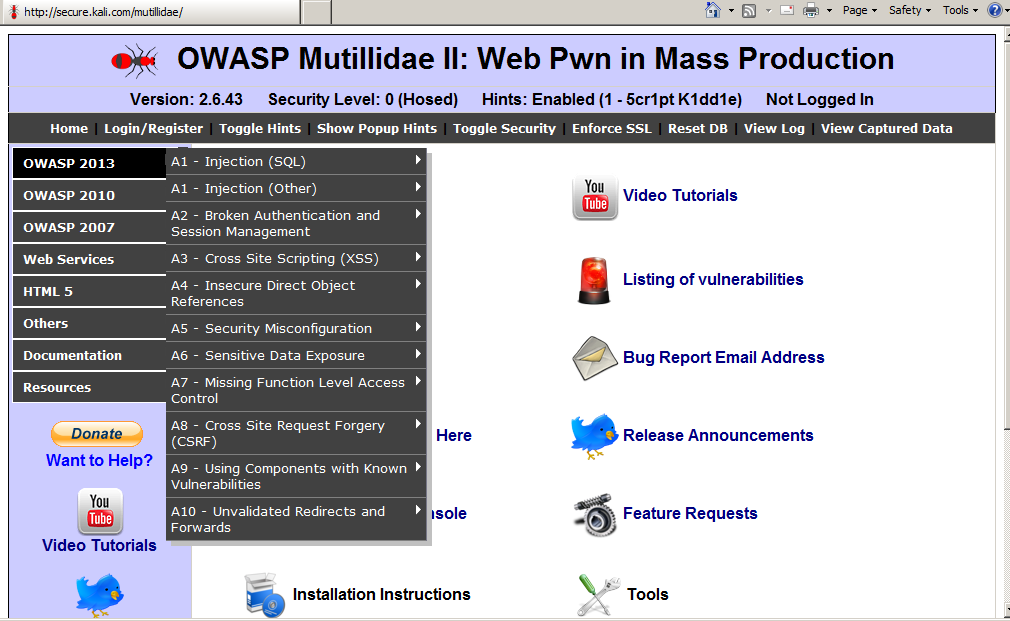Expand A2 - Broken Authentication and Session Management
The height and width of the screenshot is (621, 1010).
coord(296,224)
